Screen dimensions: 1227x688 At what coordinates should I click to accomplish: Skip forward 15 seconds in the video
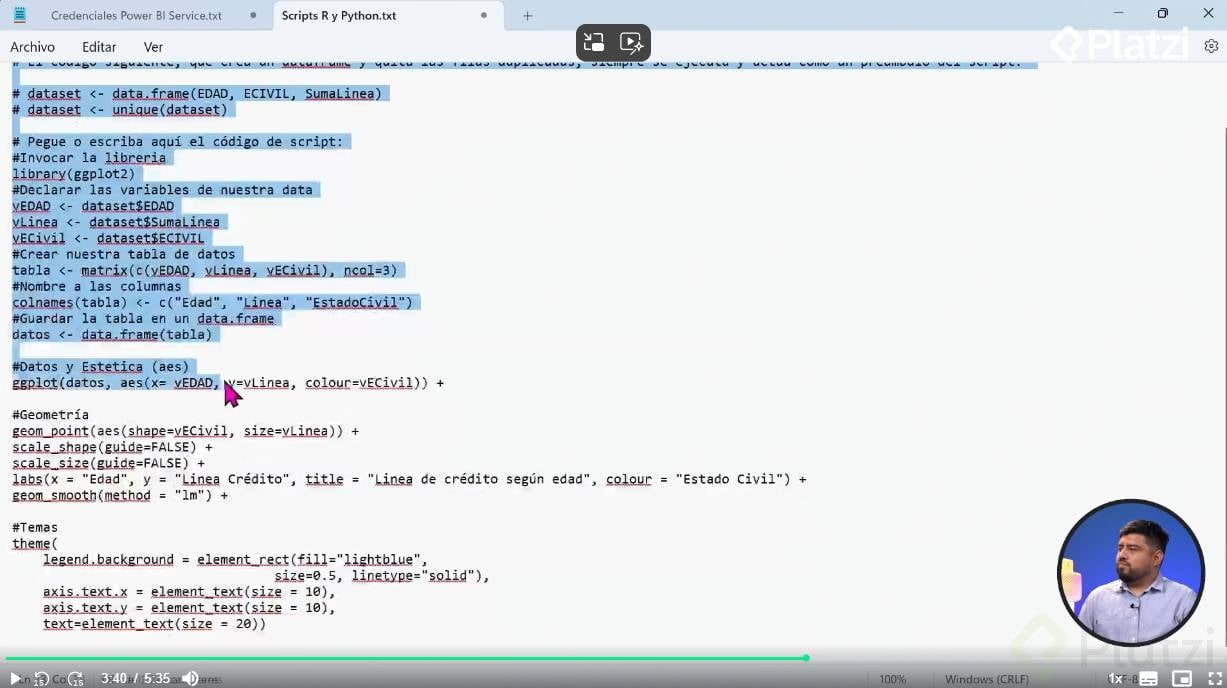tap(75, 679)
